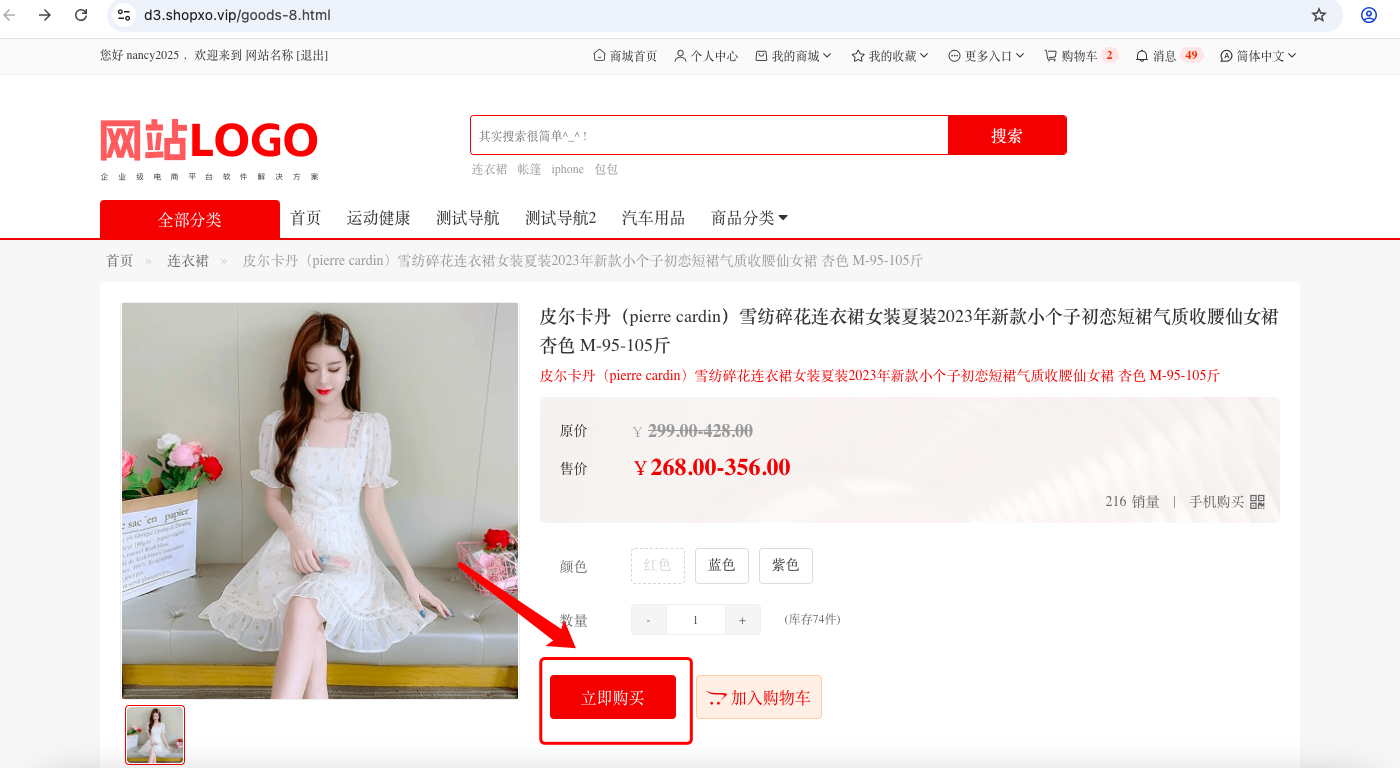Click the 帐篷 hot search keyword
1400x768 pixels.
click(x=529, y=169)
